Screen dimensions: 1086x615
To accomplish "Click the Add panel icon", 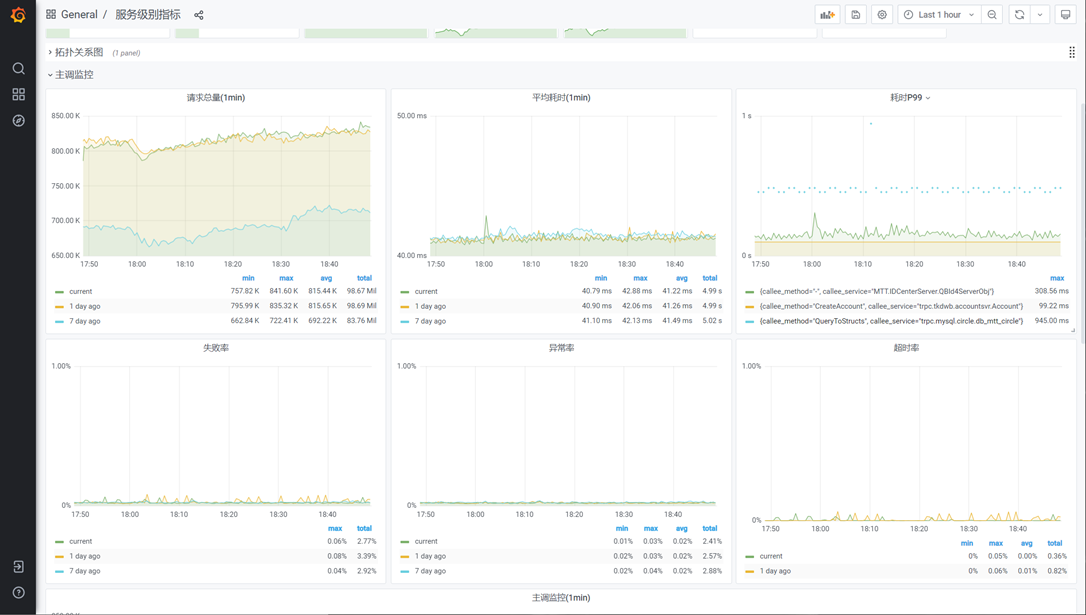I will [x=827, y=15].
